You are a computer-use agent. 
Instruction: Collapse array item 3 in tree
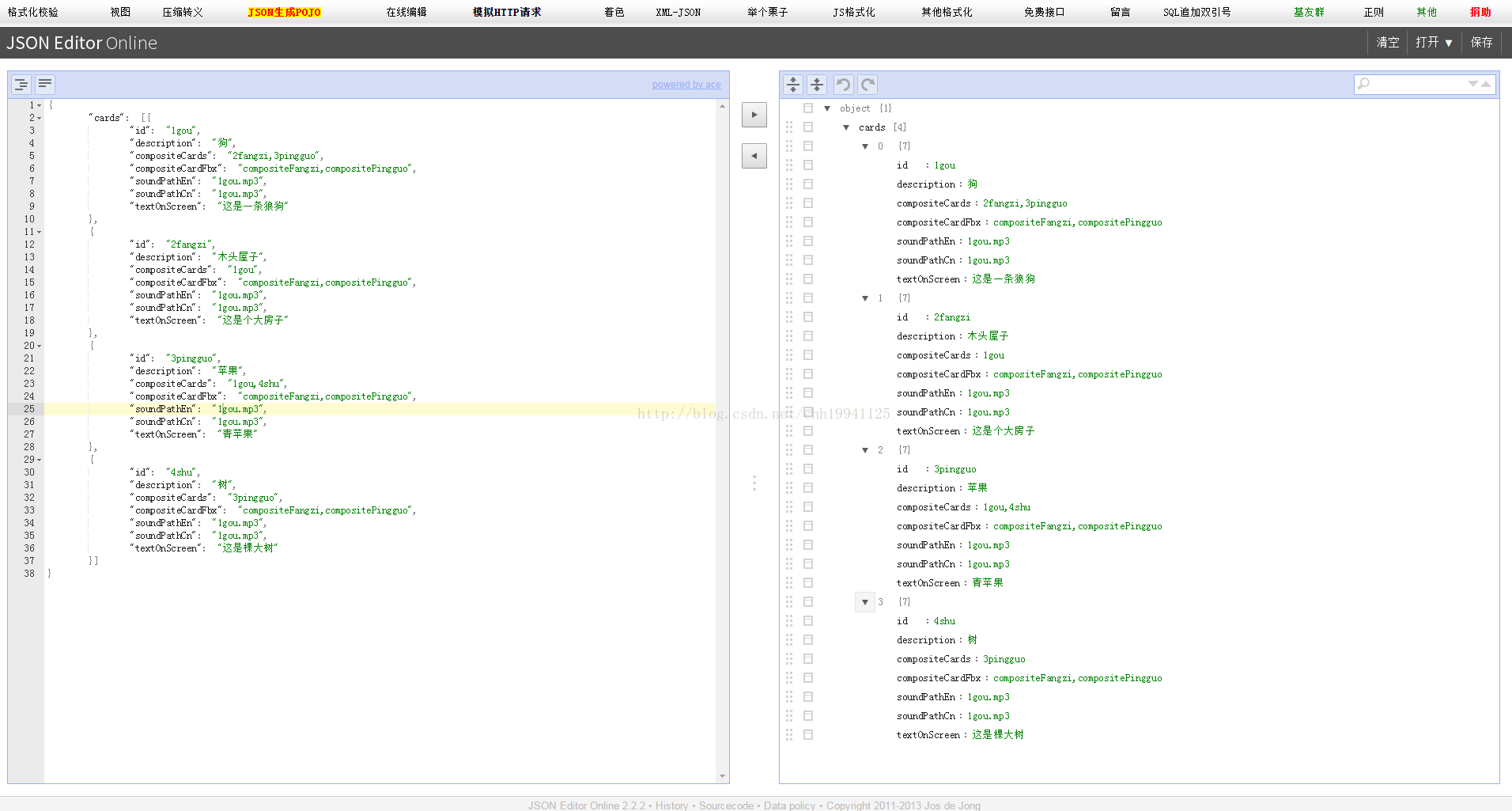point(865,602)
